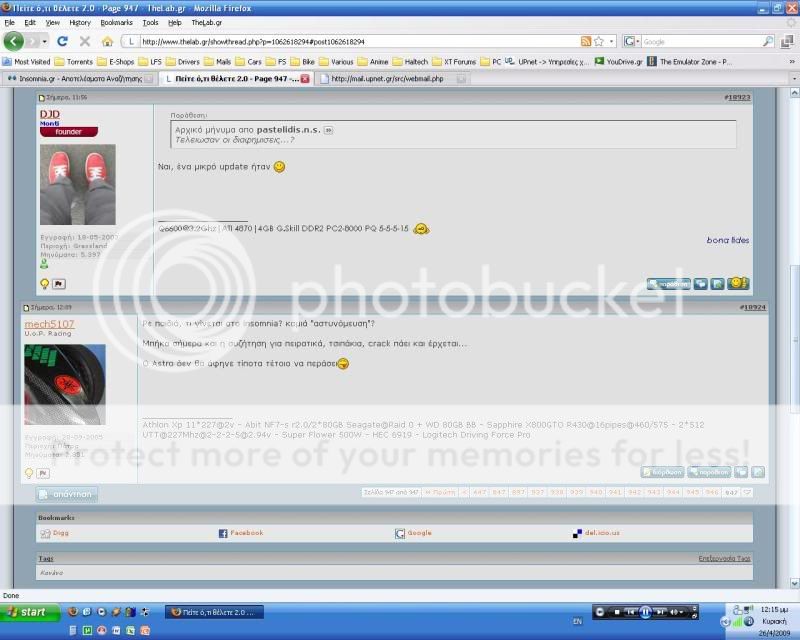800x640 pixels.
Task: Open the History menu
Action: 80,22
